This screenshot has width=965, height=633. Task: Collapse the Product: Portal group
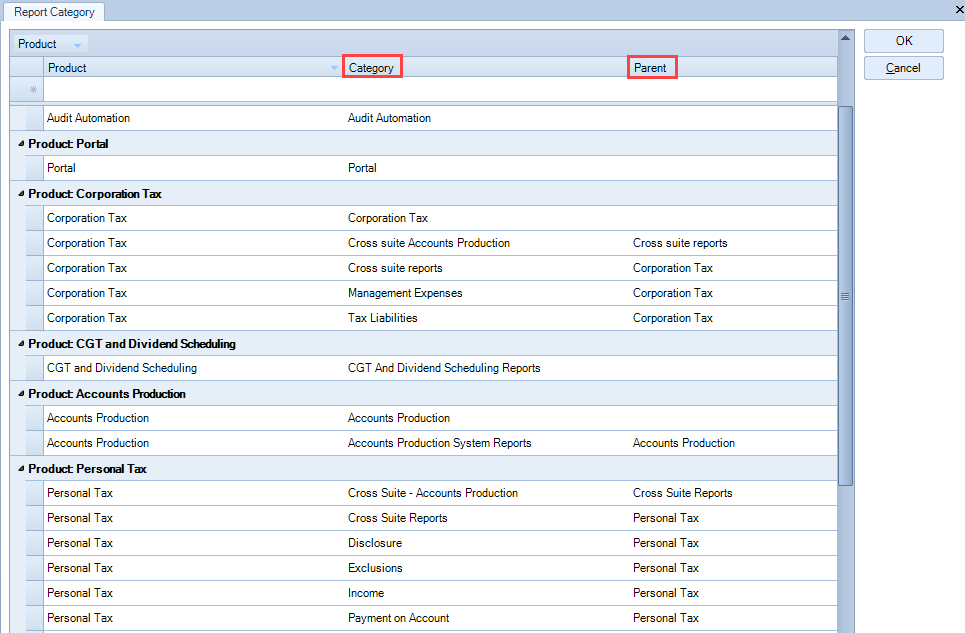pyautogui.click(x=22, y=143)
